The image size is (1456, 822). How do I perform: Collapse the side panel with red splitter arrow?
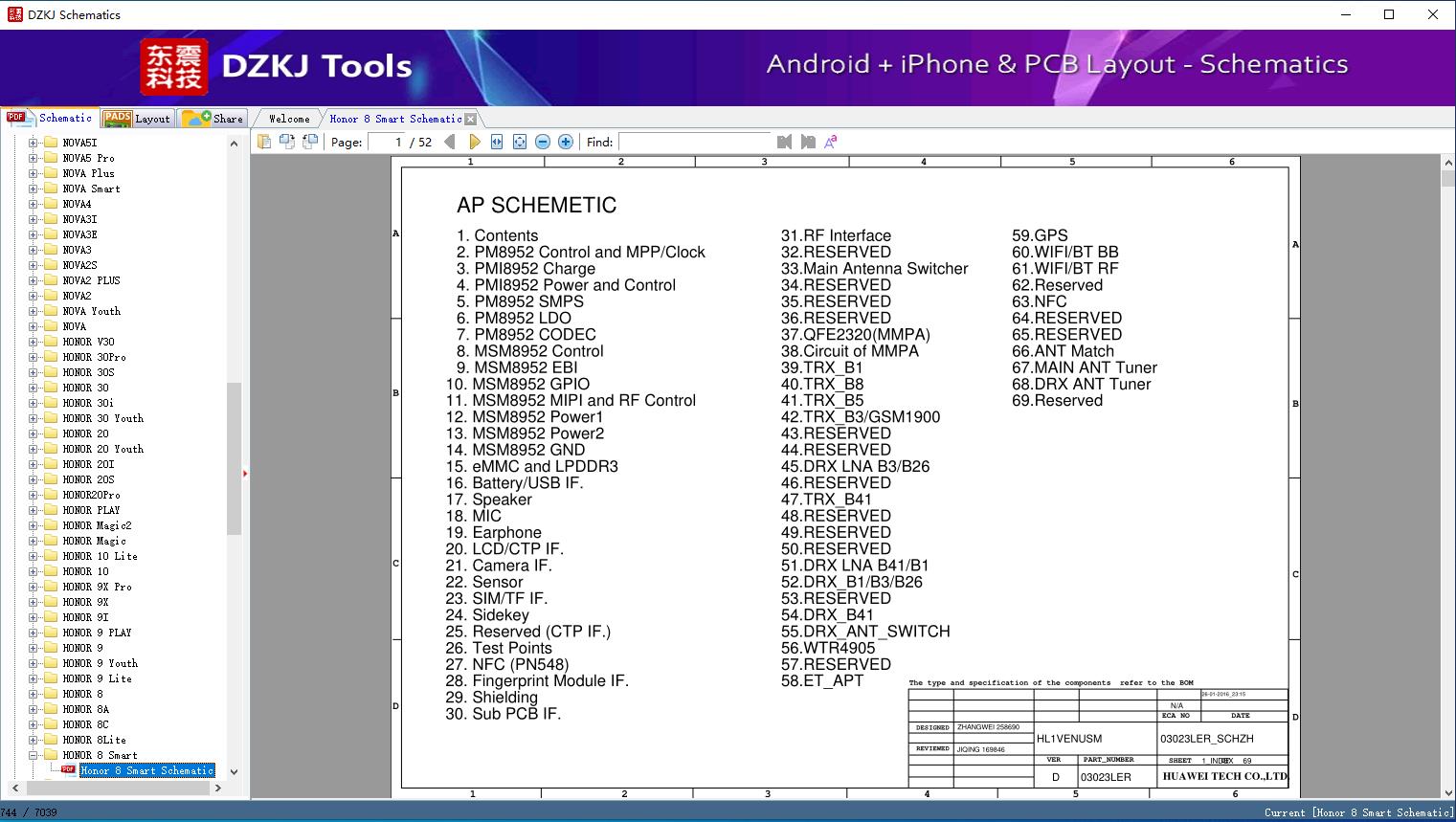point(245,473)
